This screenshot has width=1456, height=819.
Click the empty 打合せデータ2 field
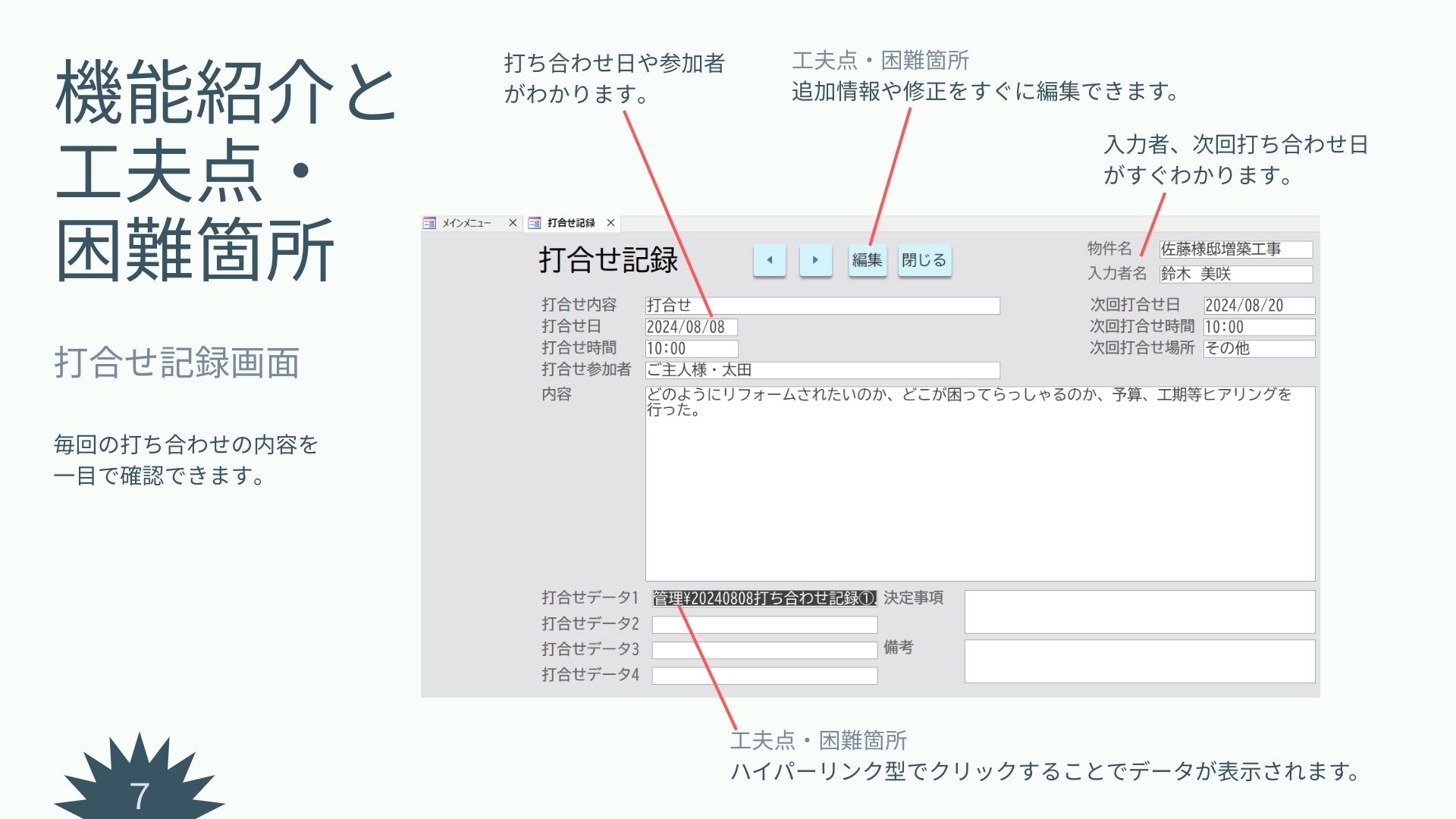coord(764,625)
